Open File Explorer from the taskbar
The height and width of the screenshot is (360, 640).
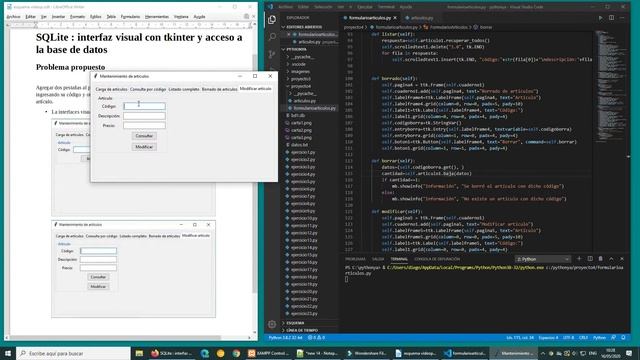(x=139, y=353)
